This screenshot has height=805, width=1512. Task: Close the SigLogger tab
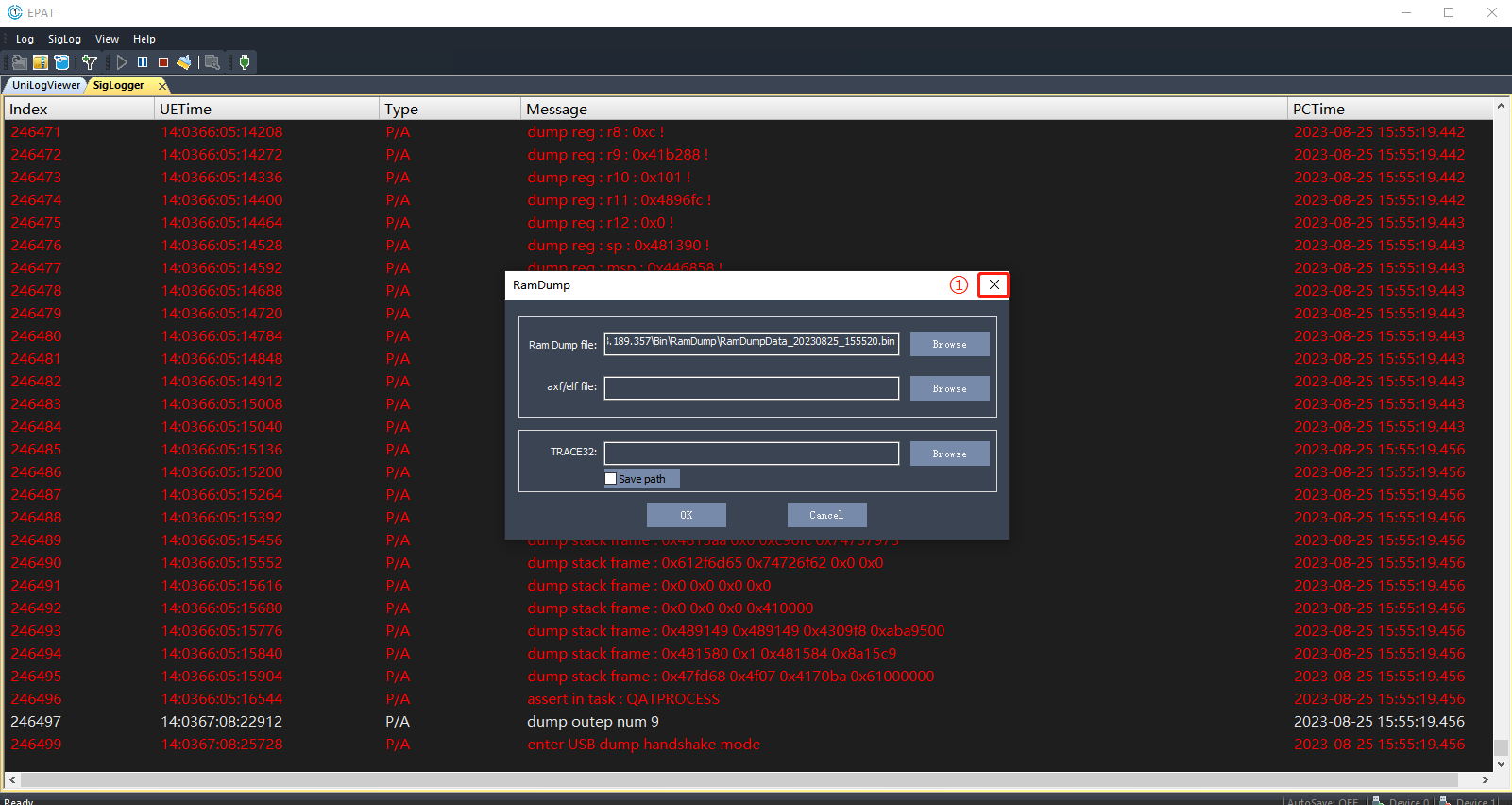coord(162,86)
